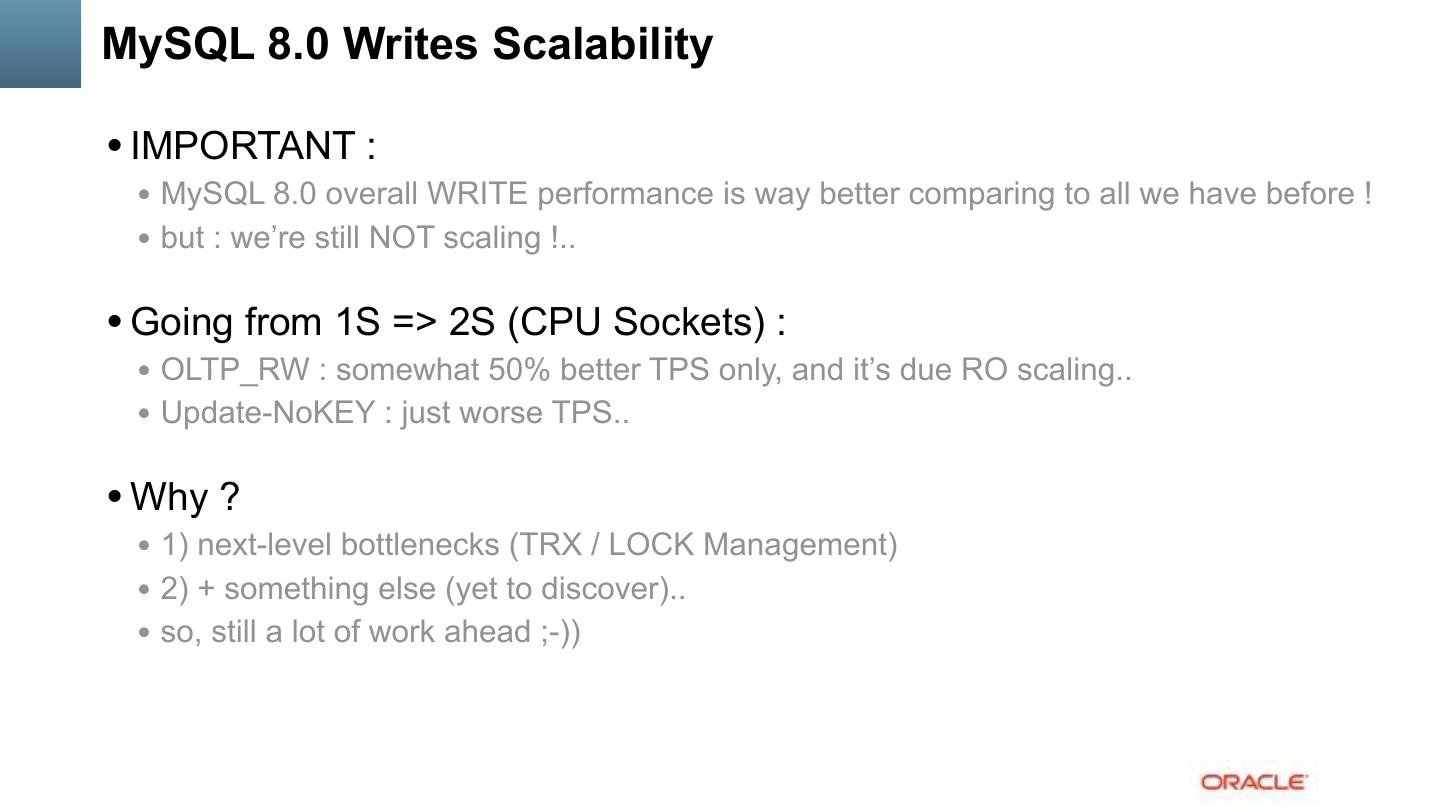Click the 'Update-NoKEY : just worse TPS' line
Image resolution: width=1440 pixels, height=810 pixels.
pos(395,412)
